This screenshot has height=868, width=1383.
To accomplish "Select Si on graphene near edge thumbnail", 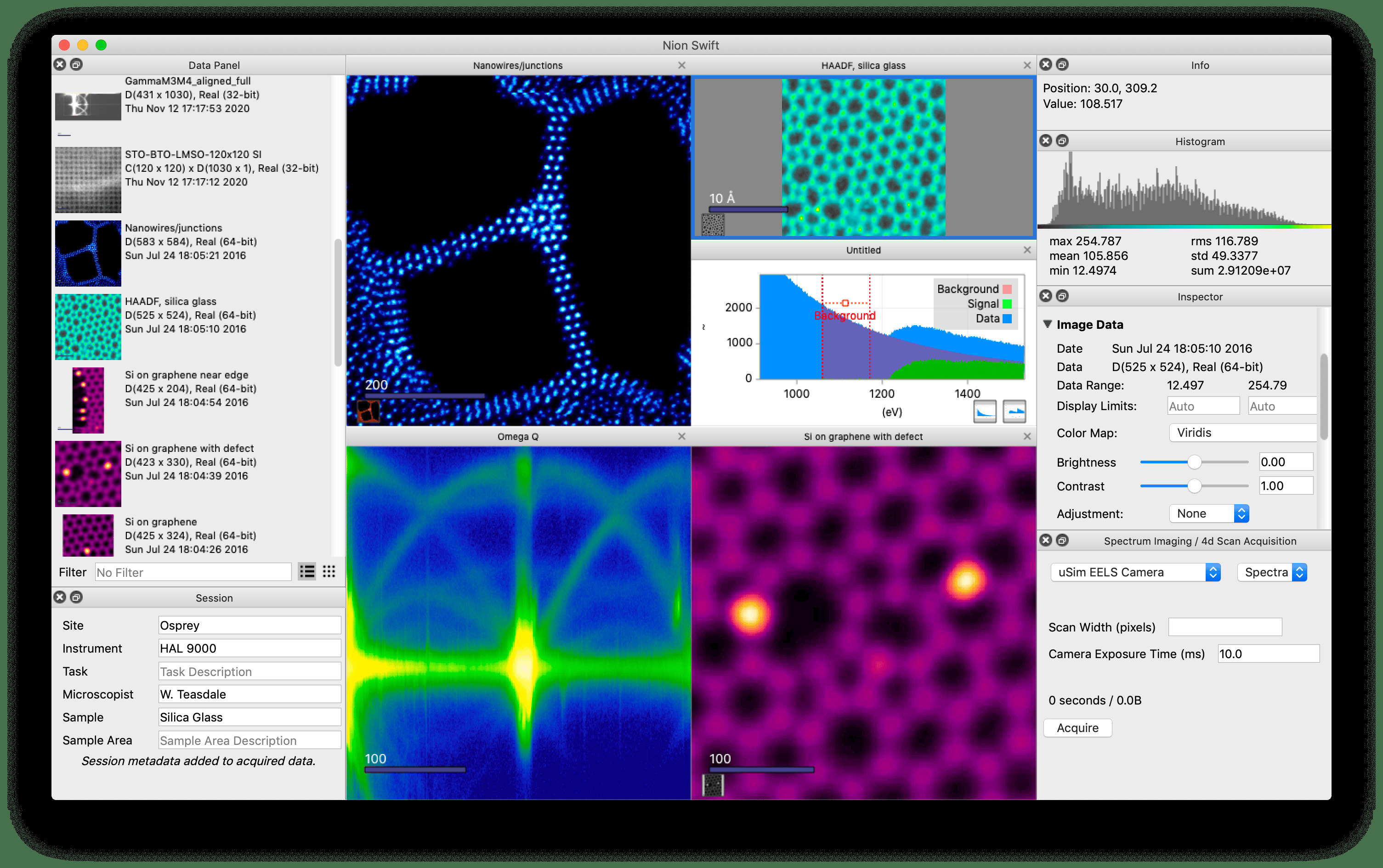I will [88, 400].
